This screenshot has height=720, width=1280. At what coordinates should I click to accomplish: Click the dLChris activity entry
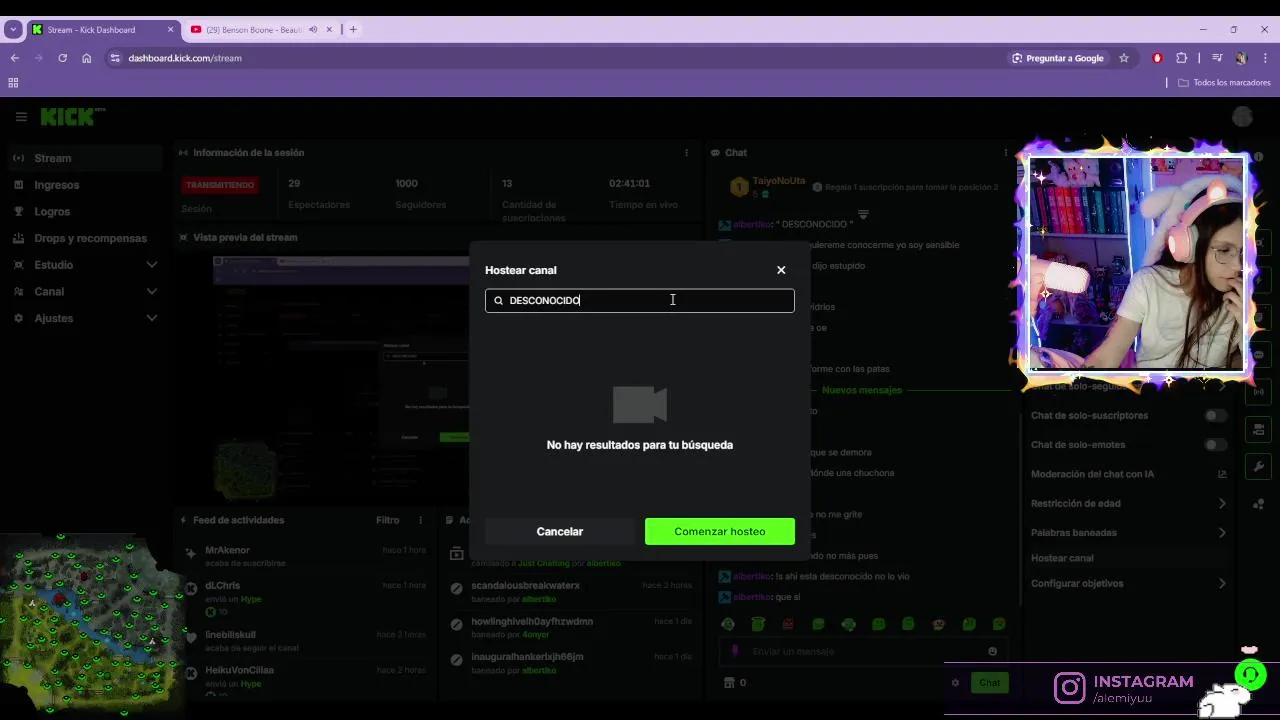coord(304,597)
